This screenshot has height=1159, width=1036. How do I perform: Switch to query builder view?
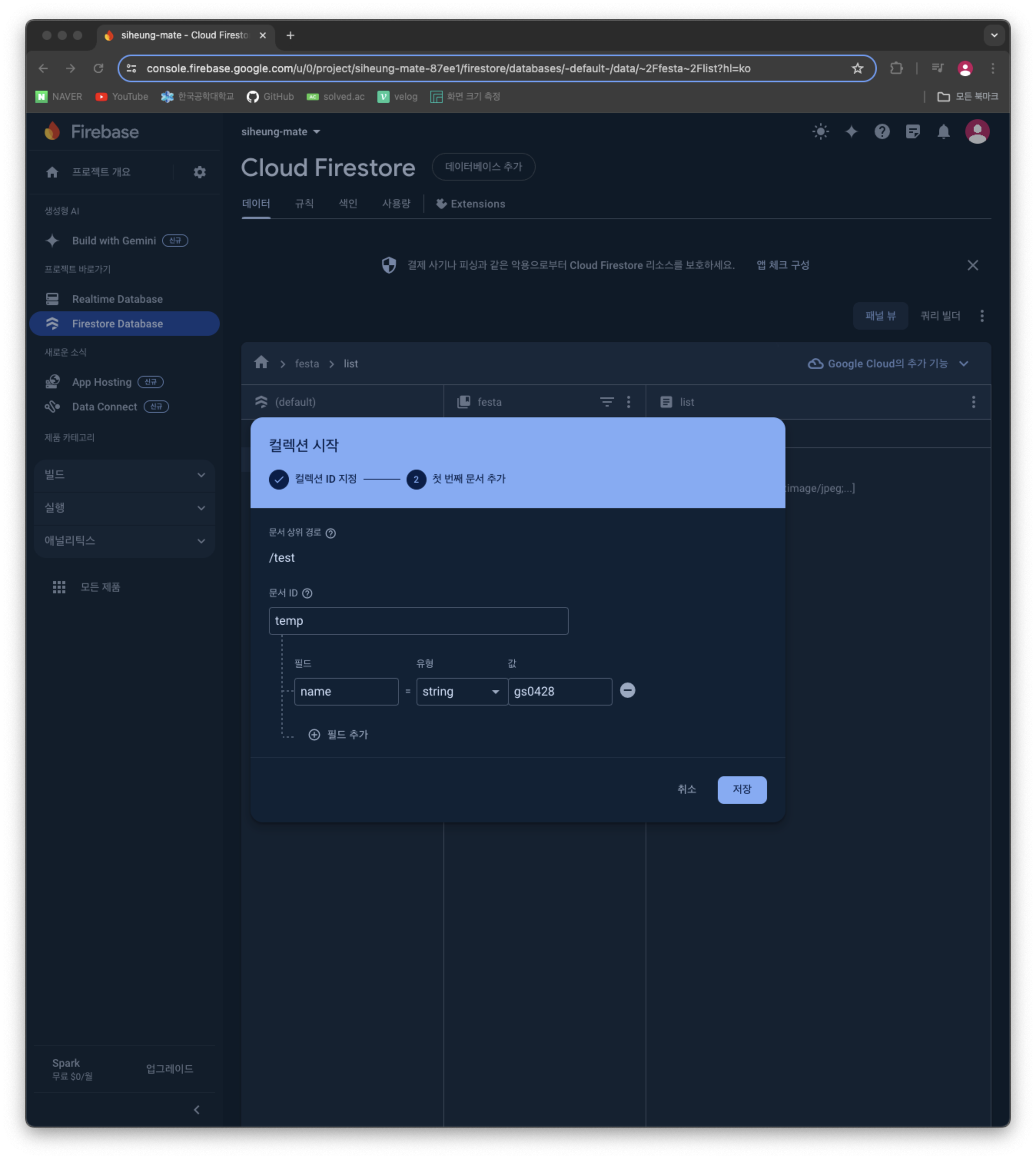940,316
